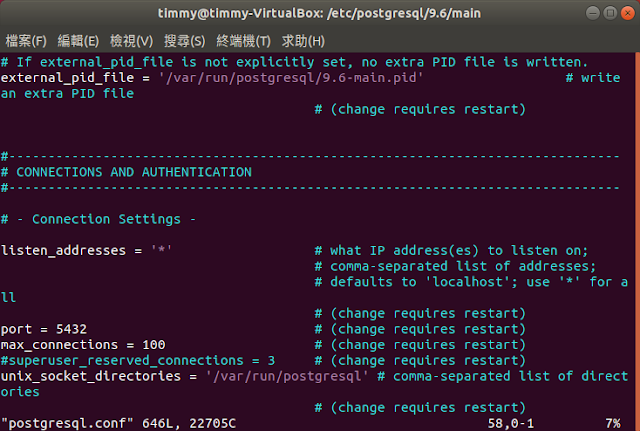Click the #superuser_reserved_connections = 3 line
This screenshot has width=640, height=431.
point(138,360)
